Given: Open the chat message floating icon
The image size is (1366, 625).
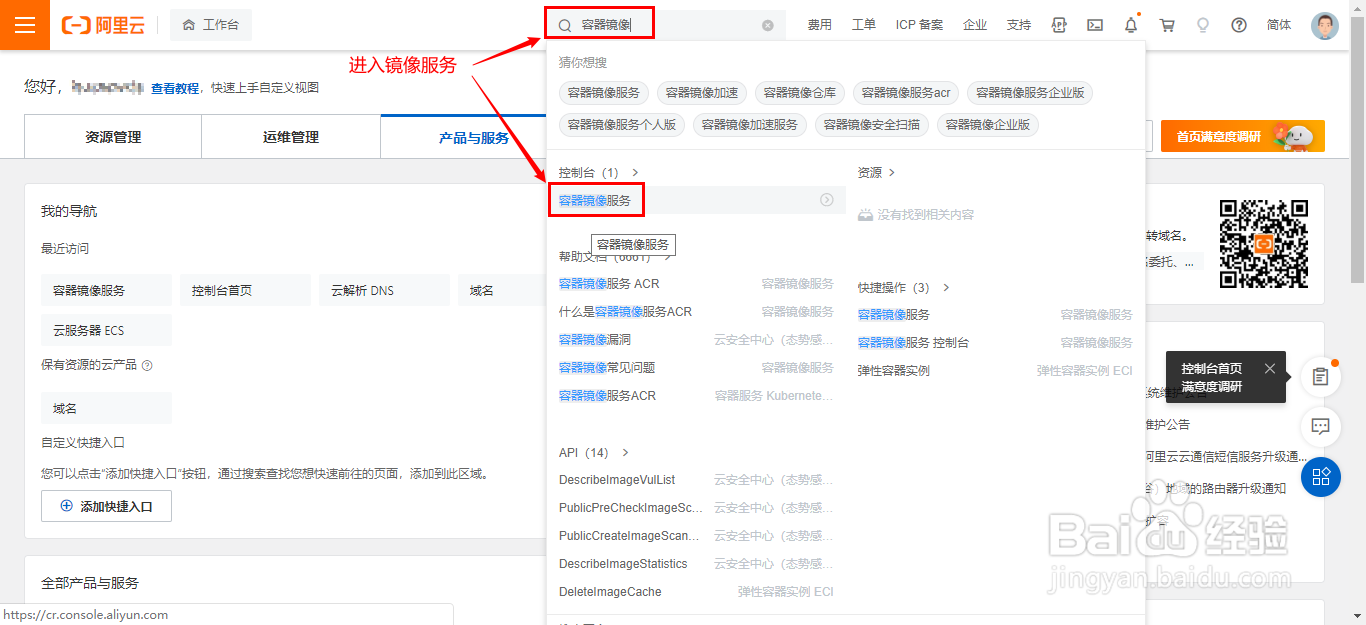Looking at the screenshot, I should coord(1321,427).
